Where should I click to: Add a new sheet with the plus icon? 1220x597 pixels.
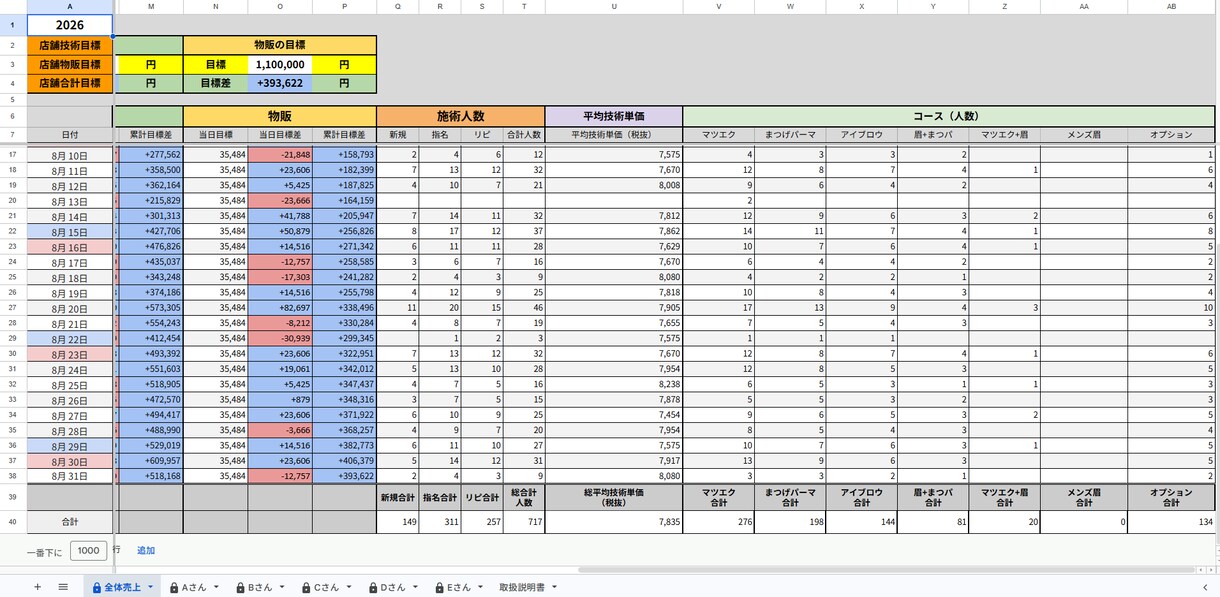click(37, 587)
